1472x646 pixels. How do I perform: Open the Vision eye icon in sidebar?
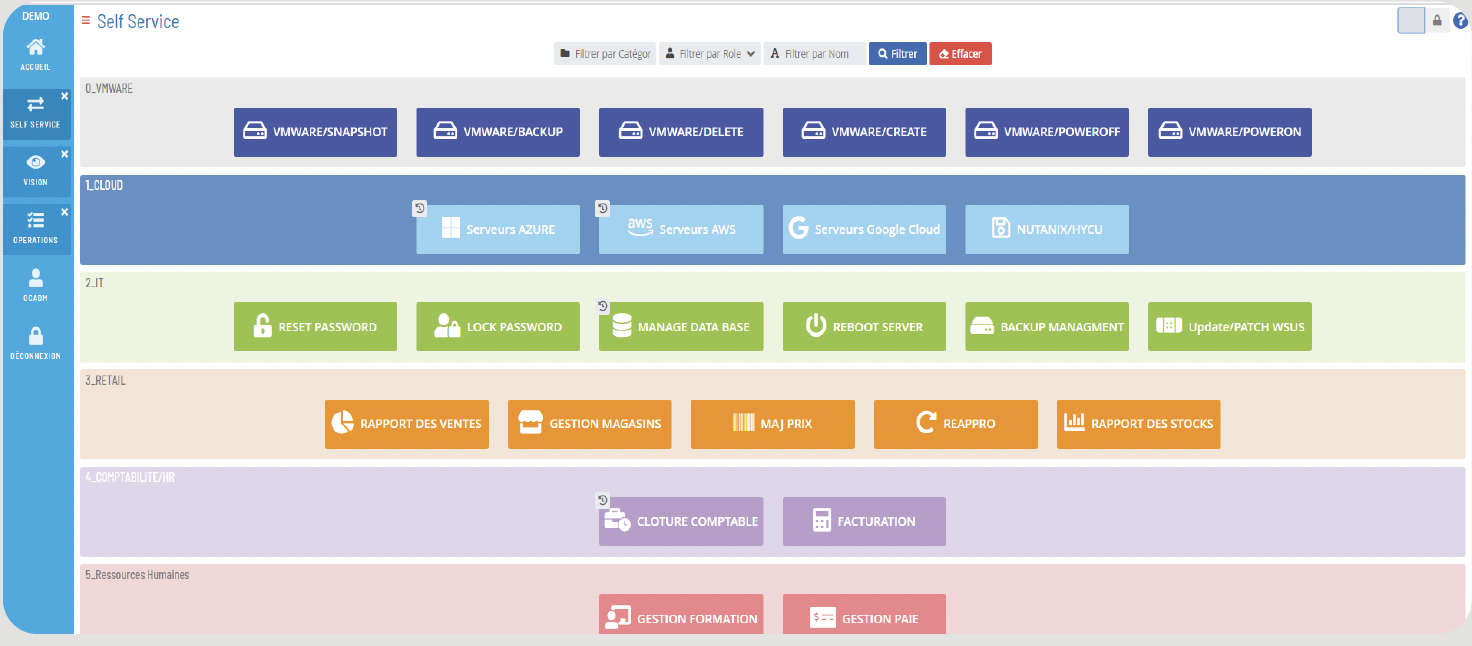(x=35, y=162)
